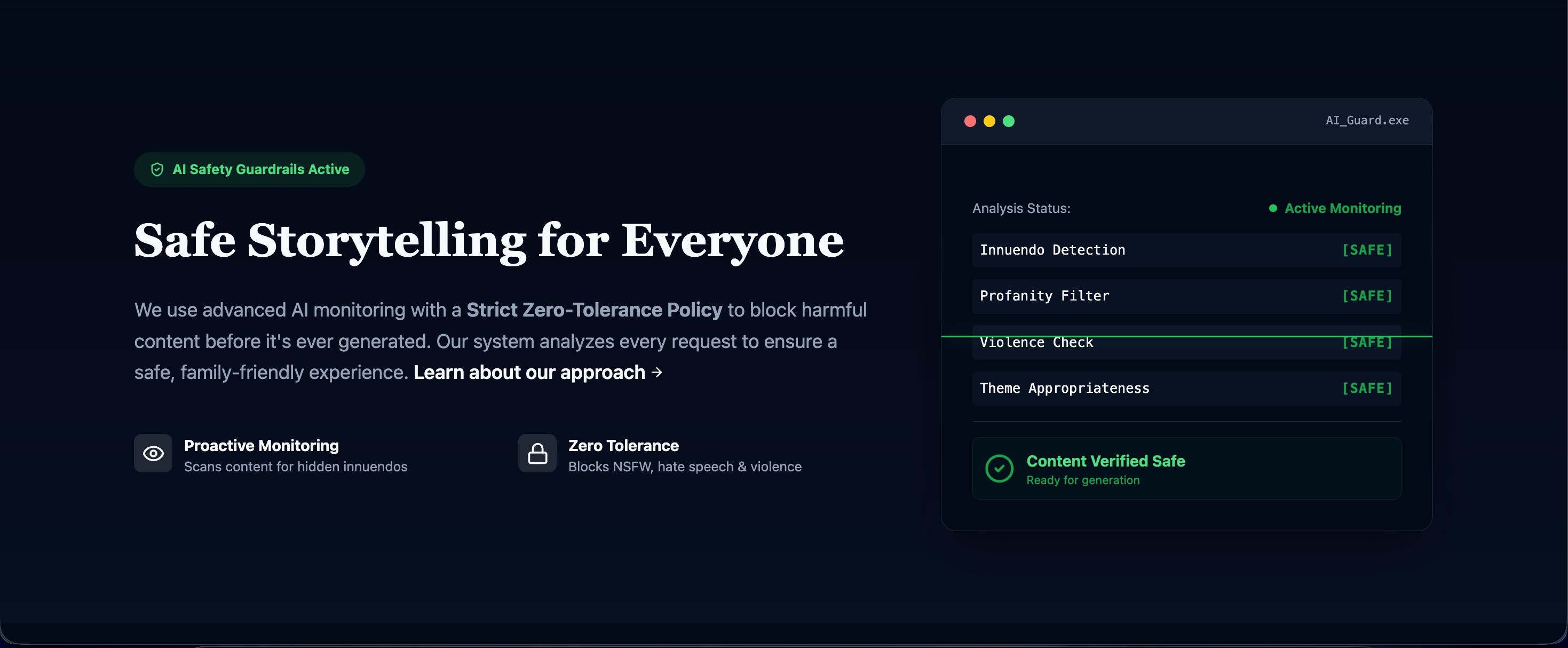The height and width of the screenshot is (648, 1568).
Task: Click the yellow dot in AI_Guard window
Action: click(989, 121)
